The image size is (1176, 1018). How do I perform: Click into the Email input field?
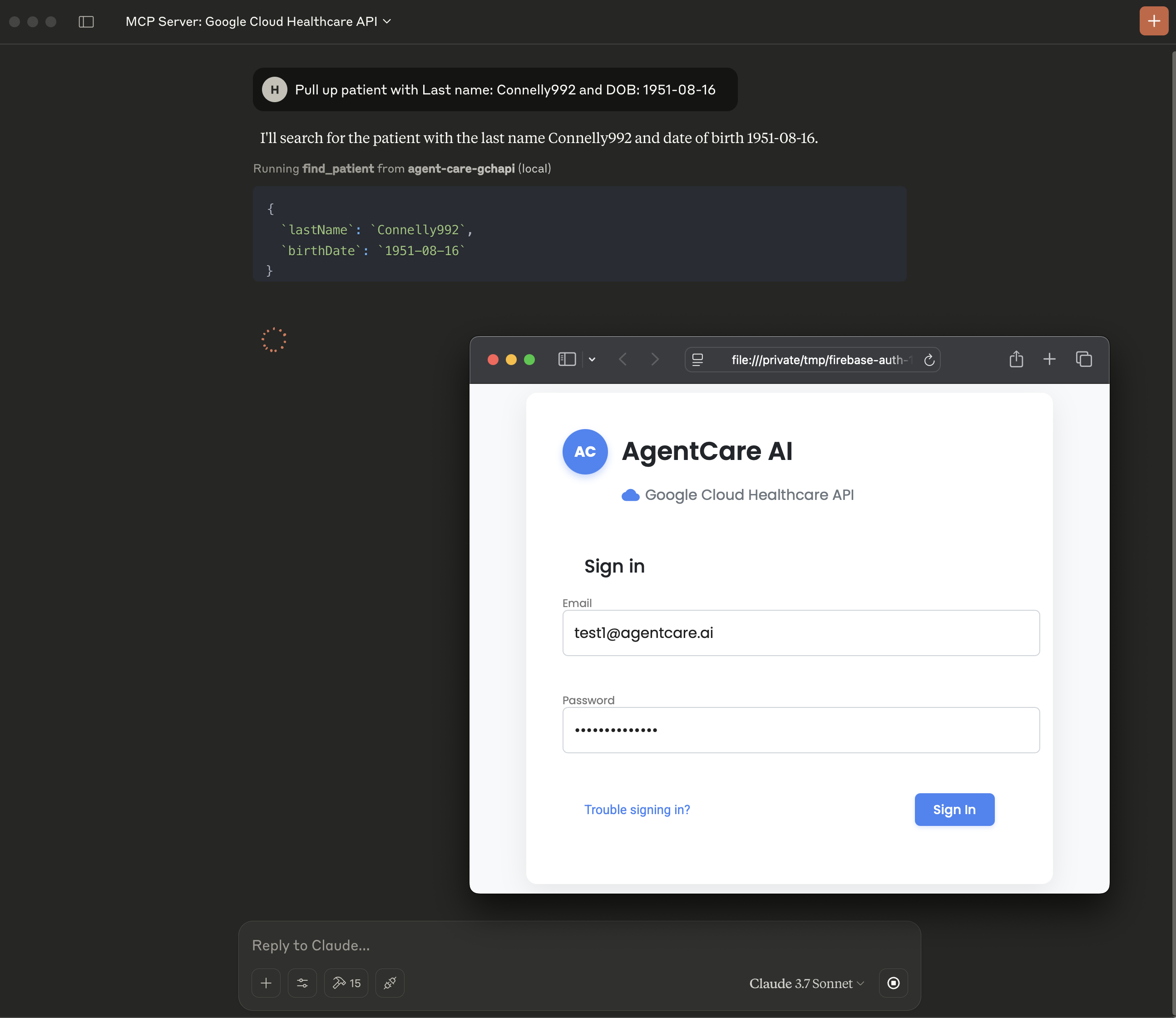point(800,633)
